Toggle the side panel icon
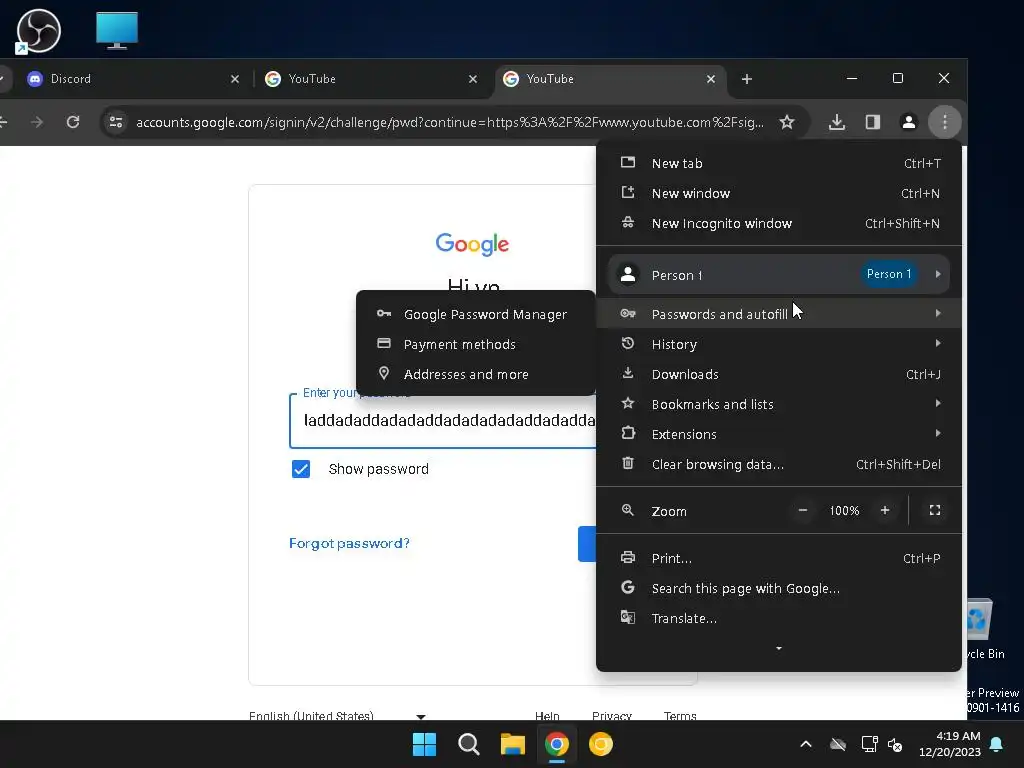This screenshot has height=768, width=1024. tap(872, 122)
